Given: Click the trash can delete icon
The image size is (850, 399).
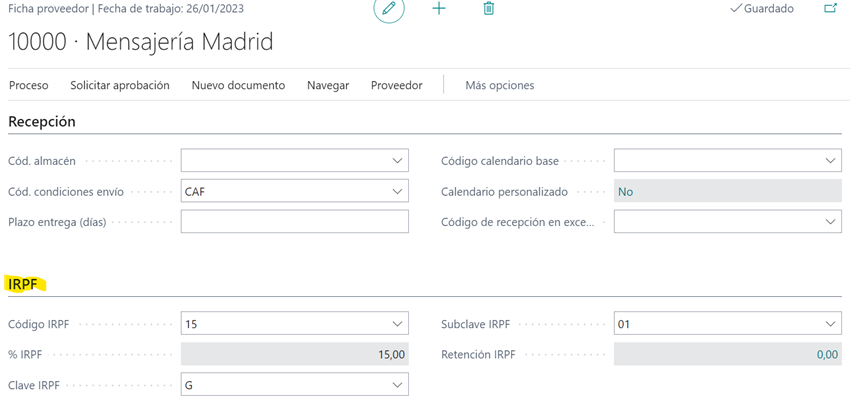Looking at the screenshot, I should 489,9.
